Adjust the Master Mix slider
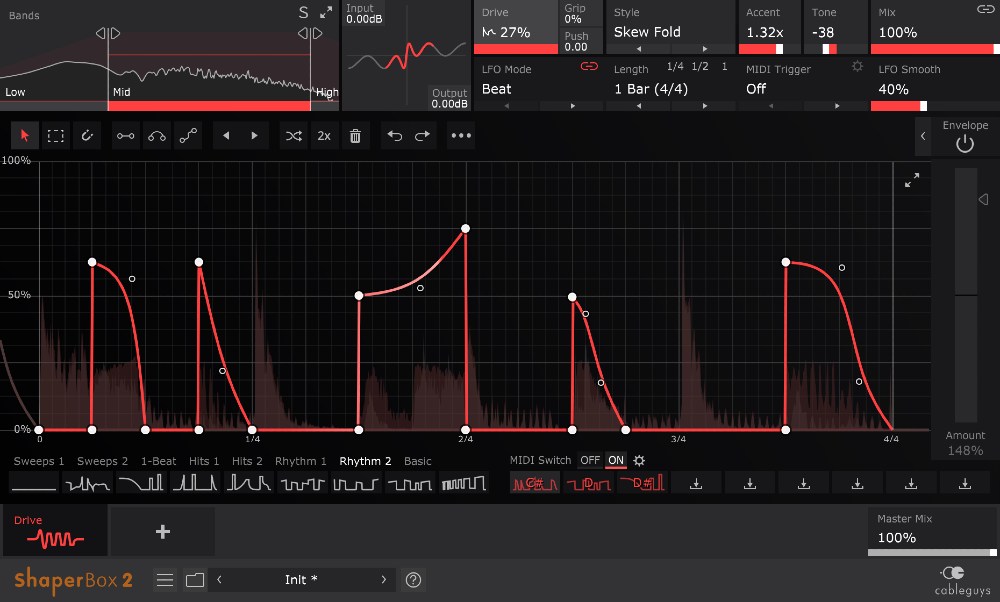The width and height of the screenshot is (1000, 602). [x=932, y=552]
